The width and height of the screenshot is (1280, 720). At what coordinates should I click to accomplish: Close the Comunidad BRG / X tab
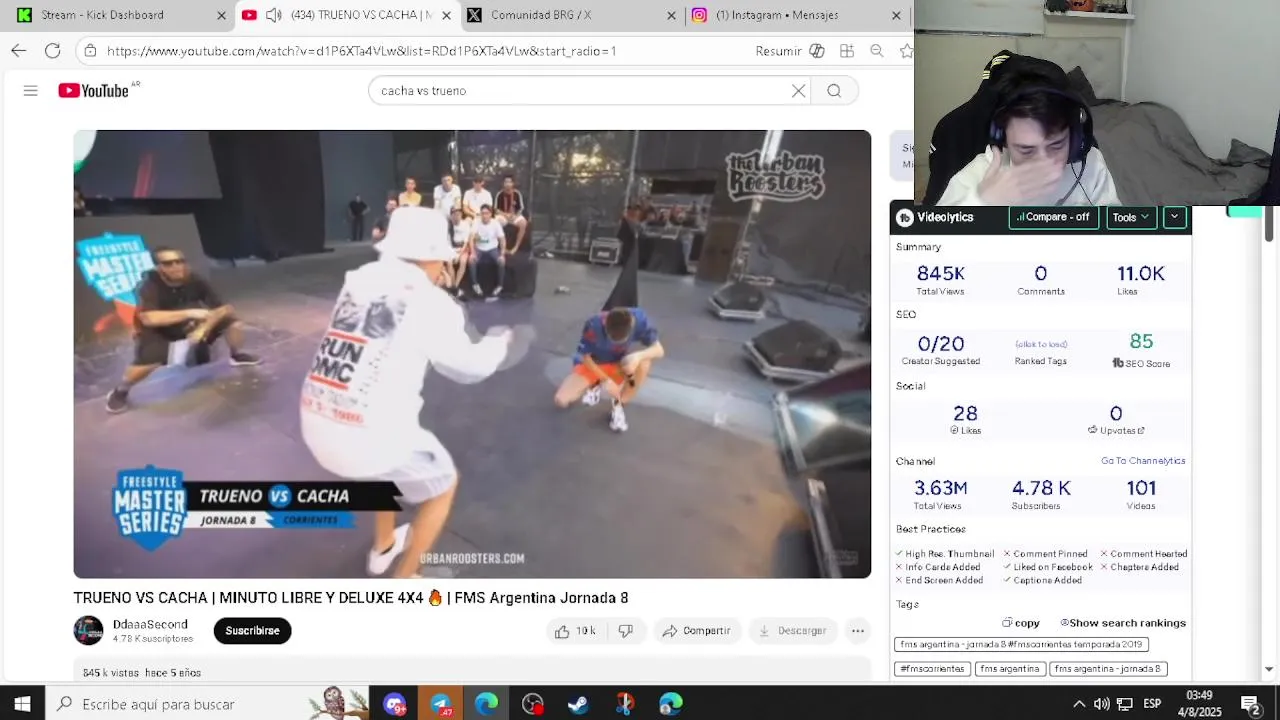coord(671,15)
